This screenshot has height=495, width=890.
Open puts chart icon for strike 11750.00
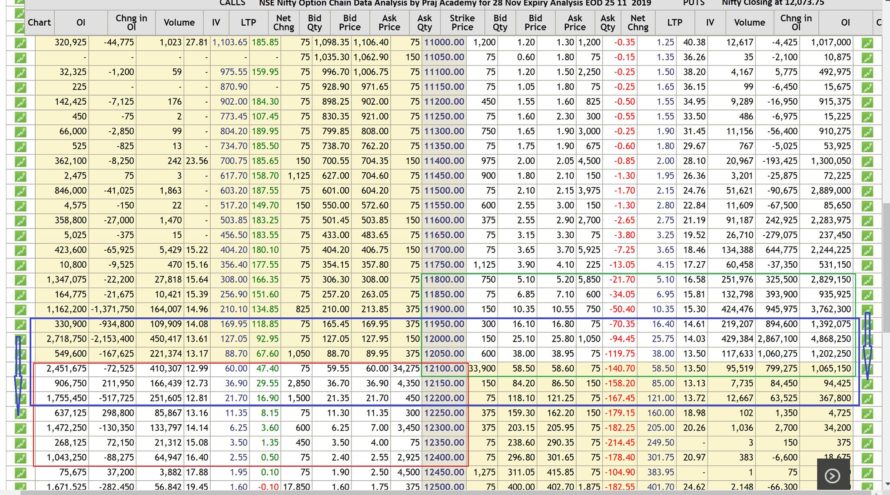coord(867,265)
